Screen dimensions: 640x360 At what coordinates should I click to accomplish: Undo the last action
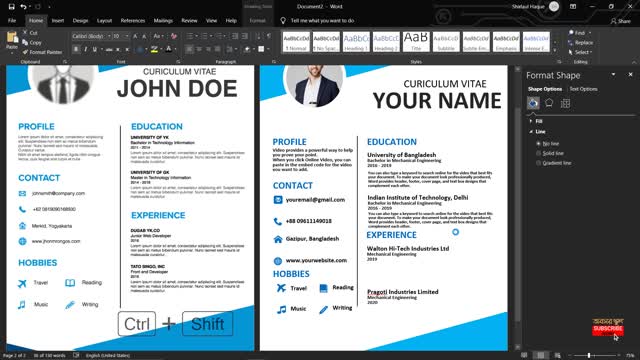(x=24, y=7)
